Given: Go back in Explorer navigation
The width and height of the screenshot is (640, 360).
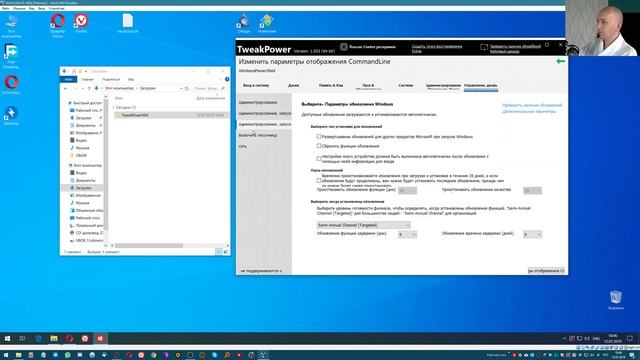Looking at the screenshot, I should click(66, 88).
